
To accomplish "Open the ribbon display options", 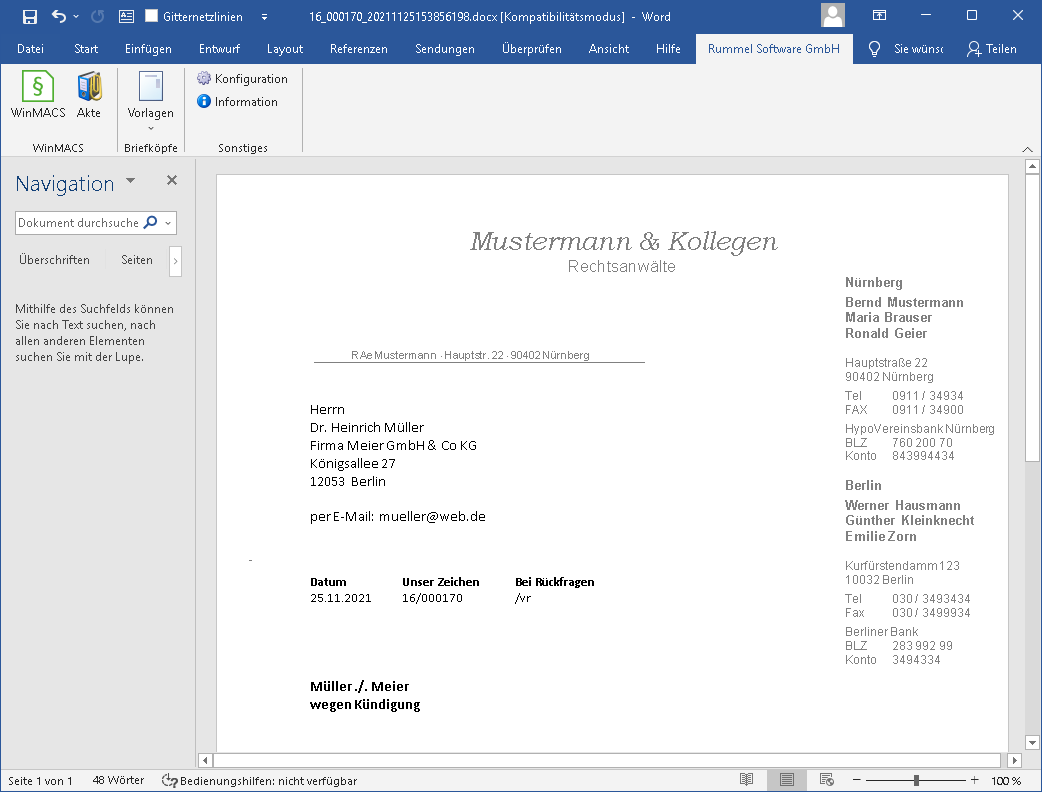I will pyautogui.click(x=879, y=15).
